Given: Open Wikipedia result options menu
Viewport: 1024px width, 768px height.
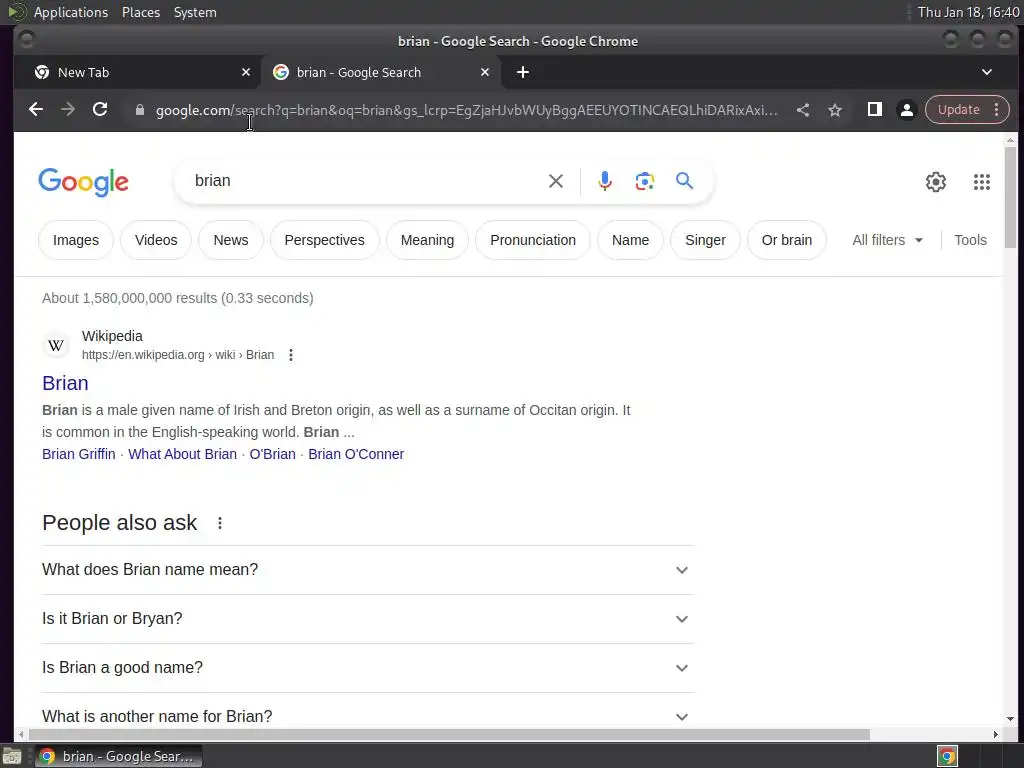Looking at the screenshot, I should (291, 355).
